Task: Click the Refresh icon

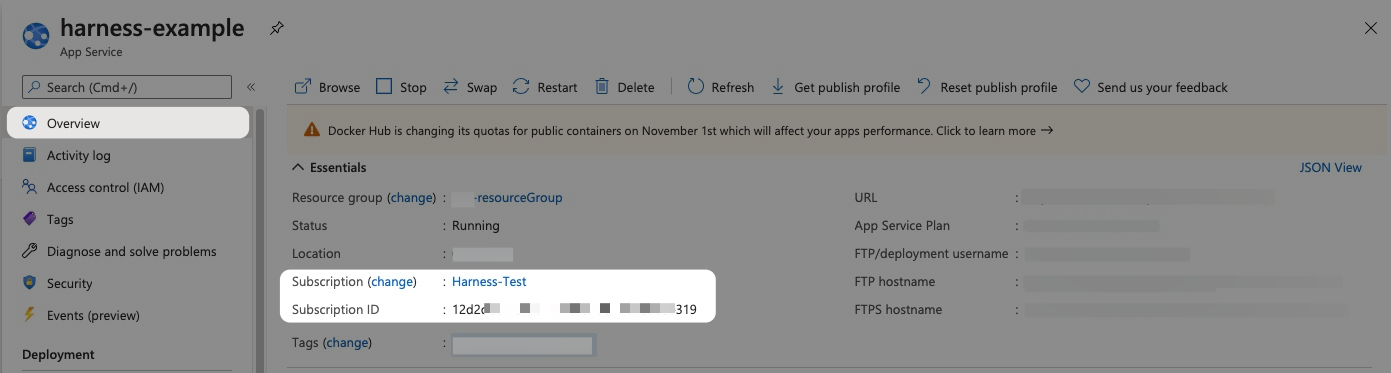Action: 696,87
